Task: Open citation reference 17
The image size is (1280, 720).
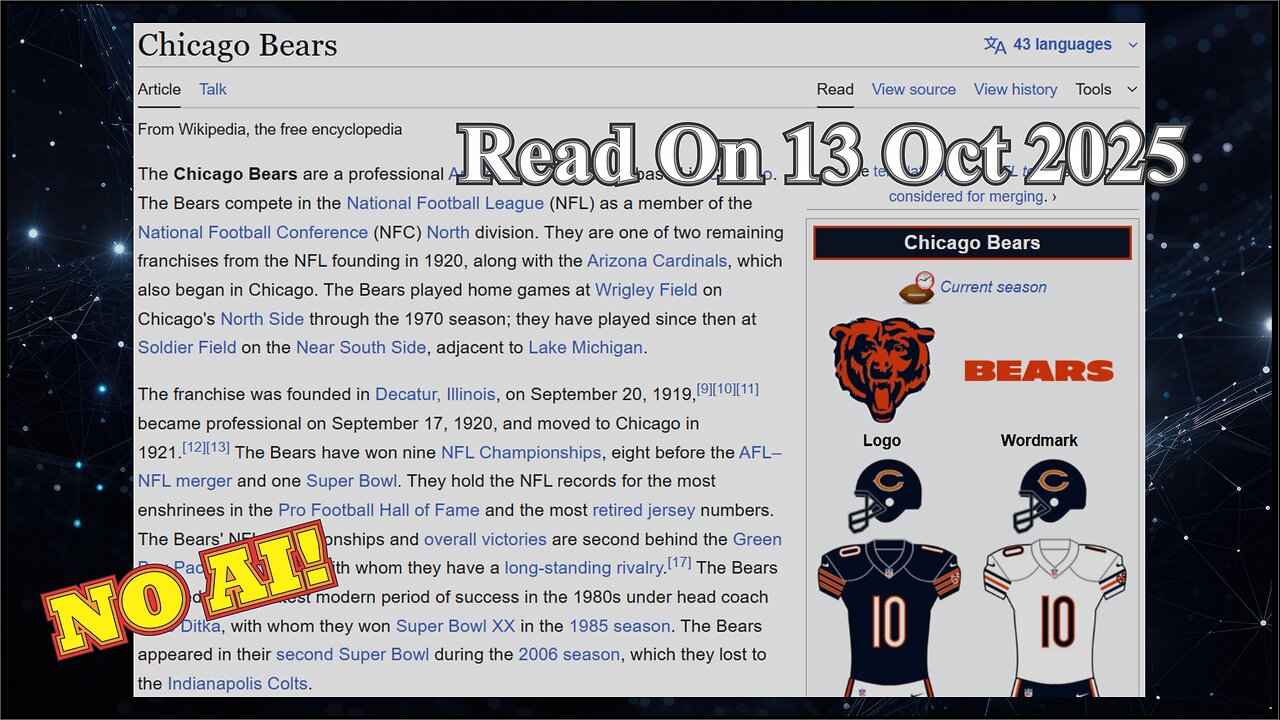Action: pos(680,562)
